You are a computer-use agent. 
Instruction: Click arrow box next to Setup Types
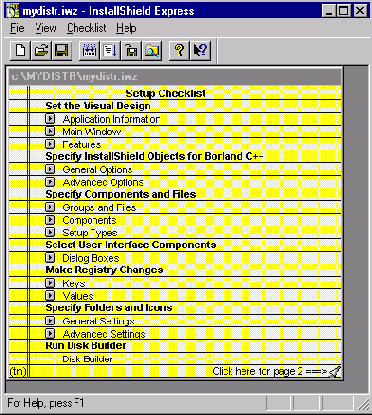[50, 232]
